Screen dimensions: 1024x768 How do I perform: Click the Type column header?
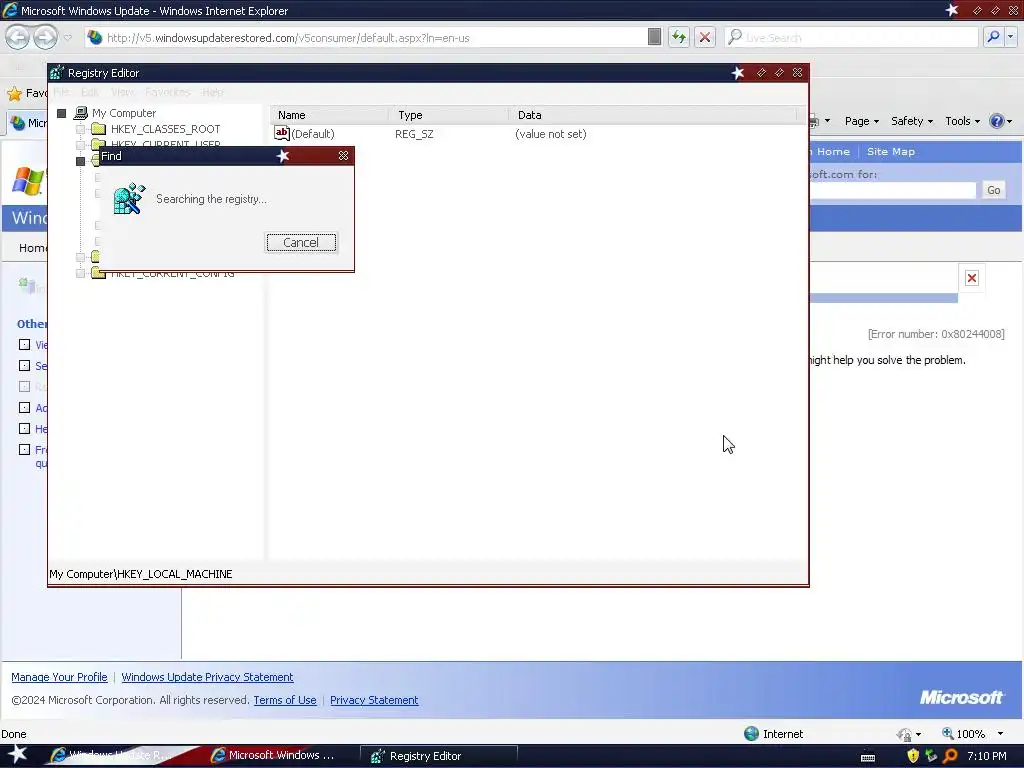point(448,115)
